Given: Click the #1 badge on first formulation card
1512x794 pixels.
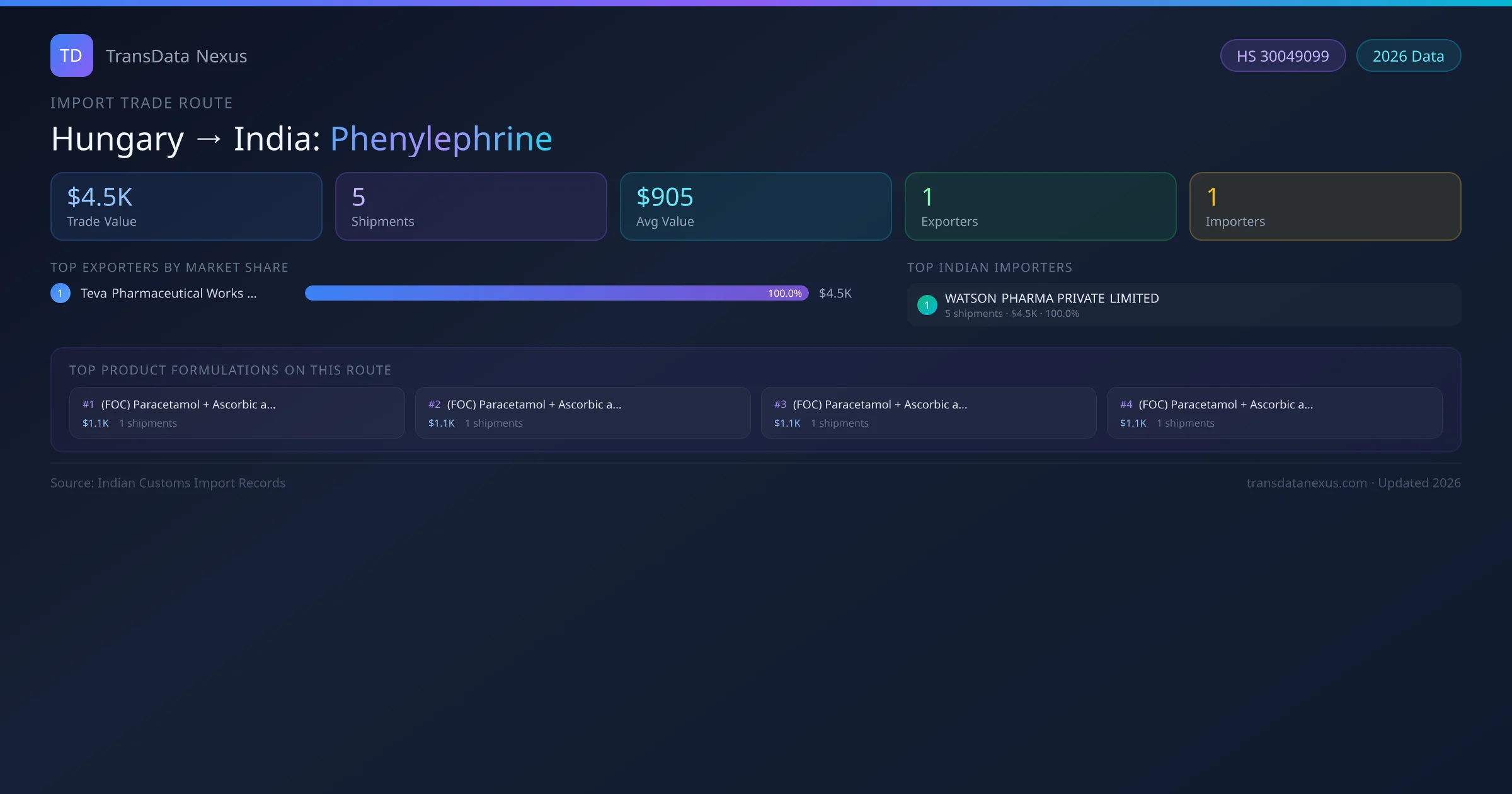Looking at the screenshot, I should 88,404.
